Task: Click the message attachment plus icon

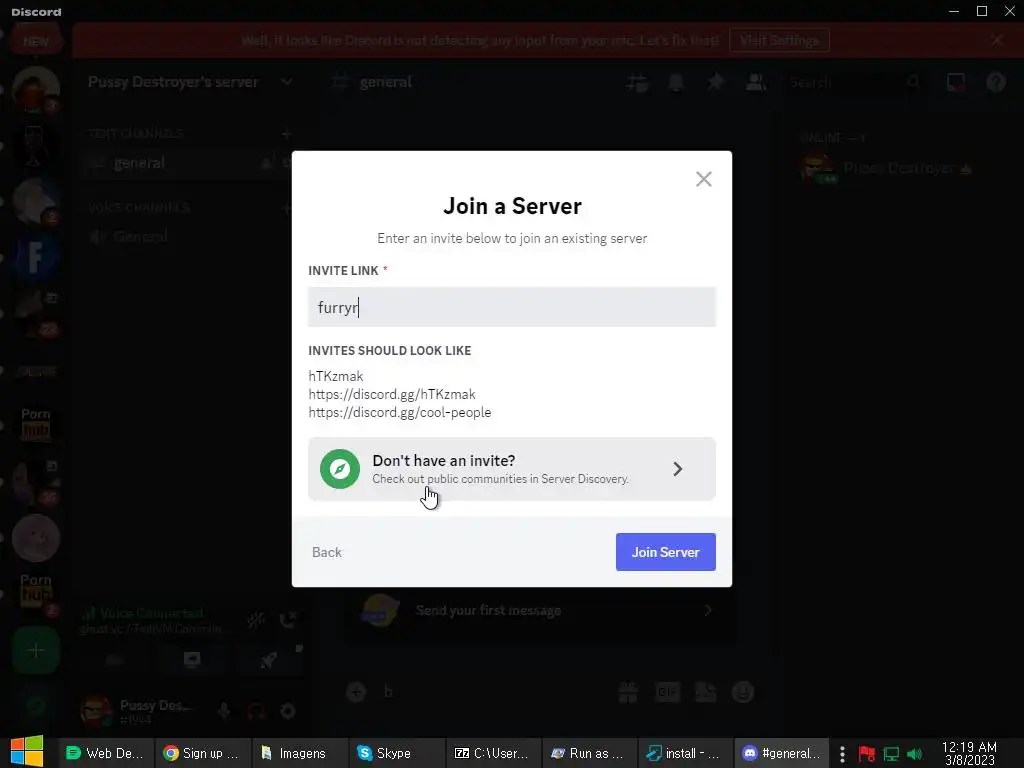Action: 356,692
